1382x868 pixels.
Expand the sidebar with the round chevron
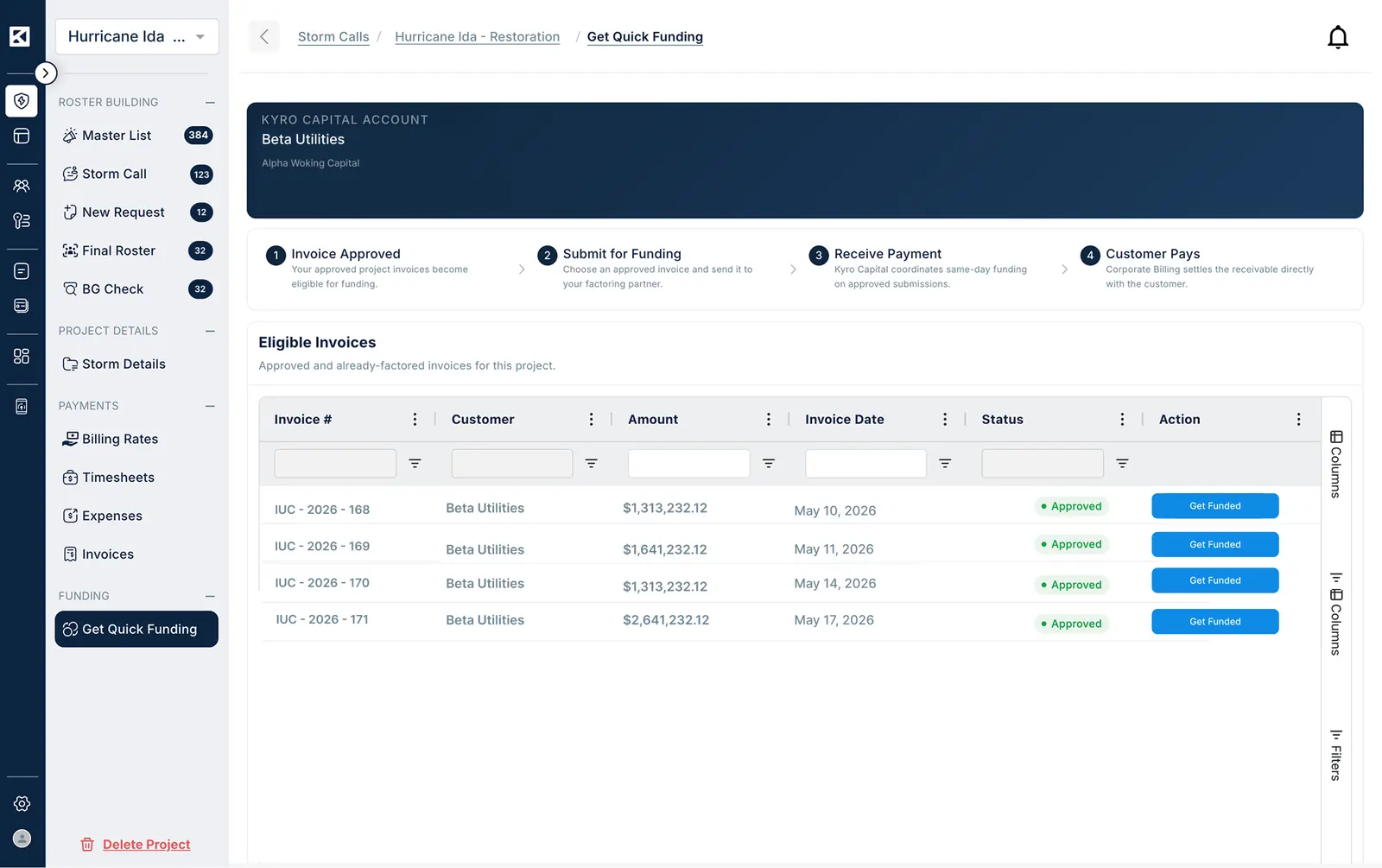46,73
